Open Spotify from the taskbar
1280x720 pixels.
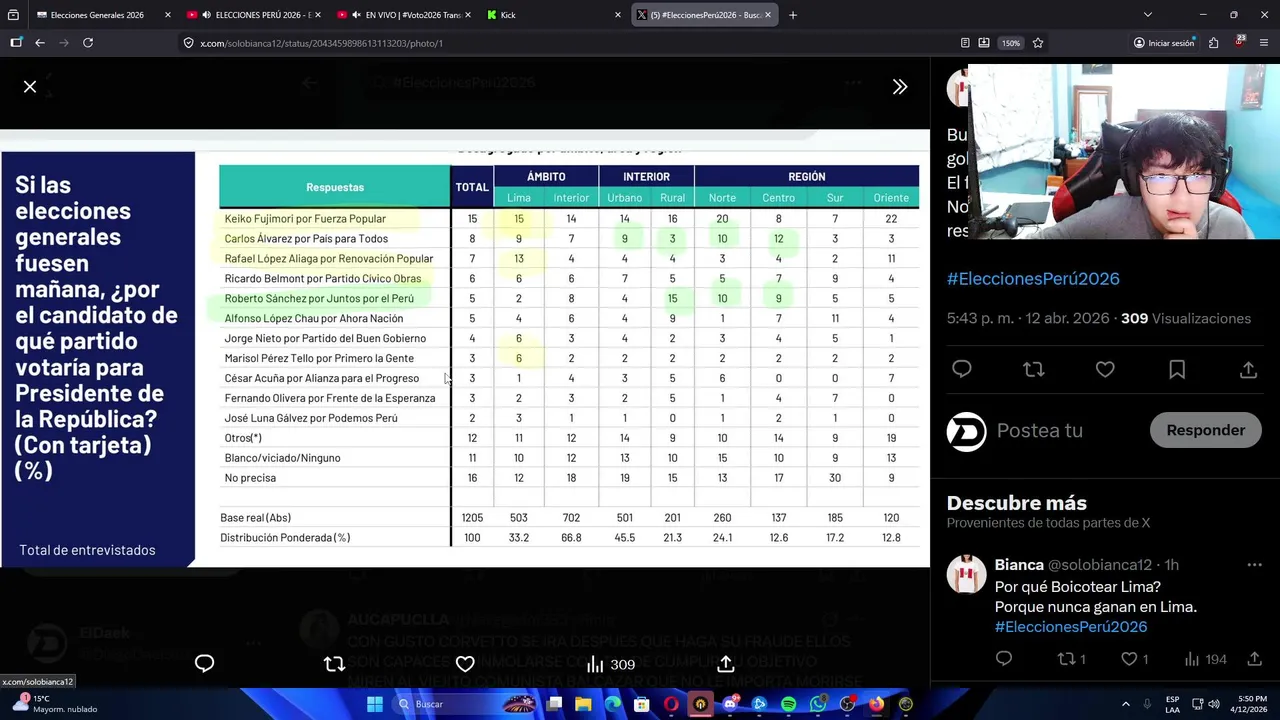pos(788,704)
